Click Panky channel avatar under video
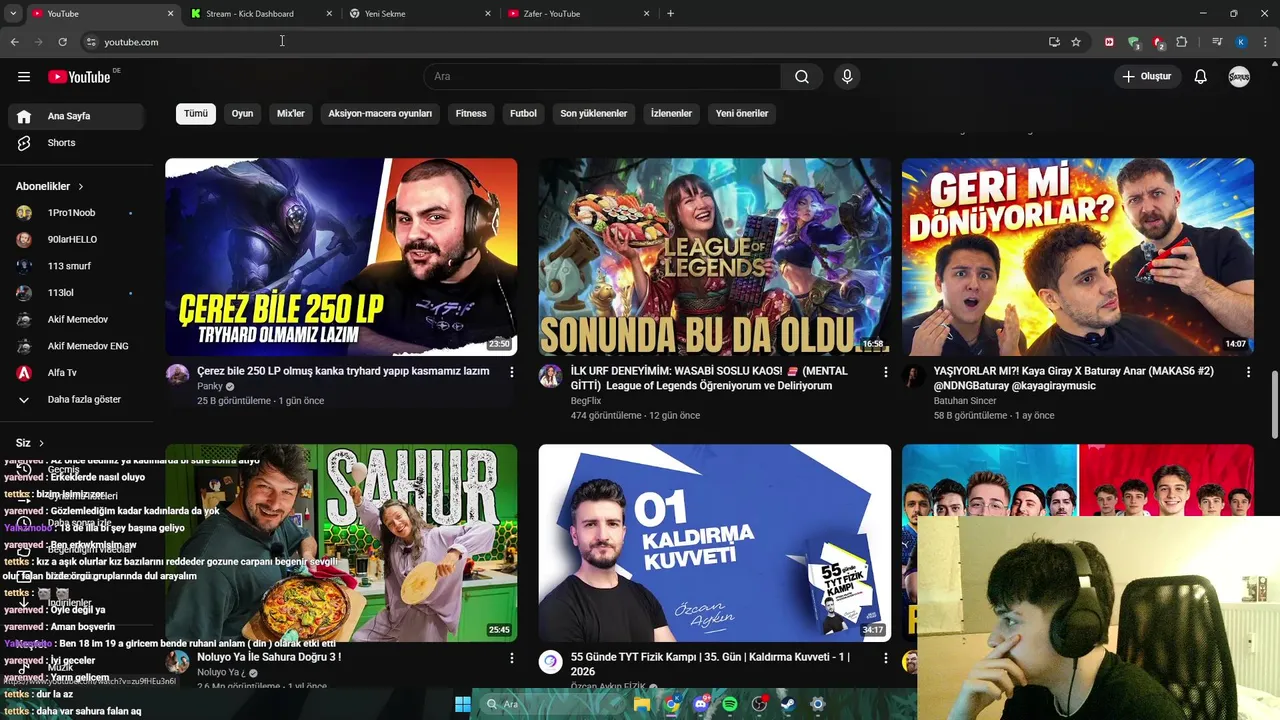1280x720 pixels. [178, 375]
